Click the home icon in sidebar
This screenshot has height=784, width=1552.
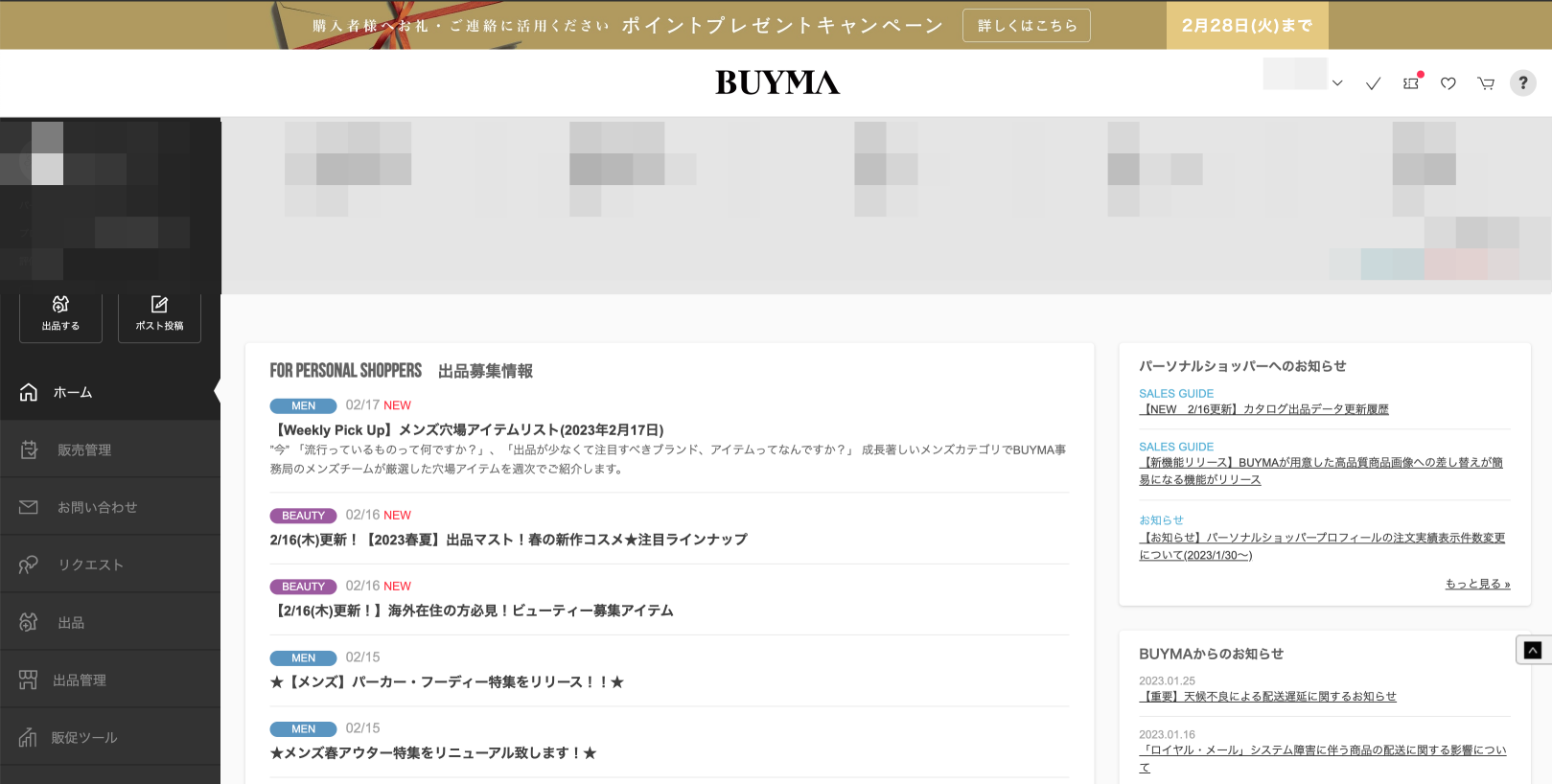pos(29,392)
